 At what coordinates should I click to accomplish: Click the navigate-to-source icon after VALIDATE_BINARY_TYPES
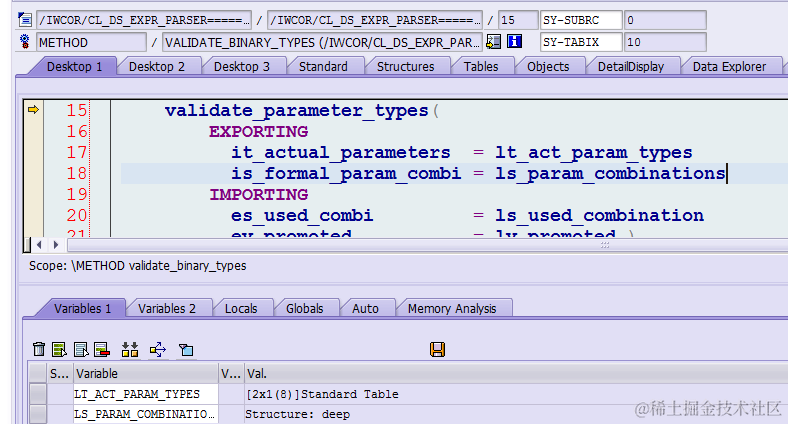(x=494, y=42)
